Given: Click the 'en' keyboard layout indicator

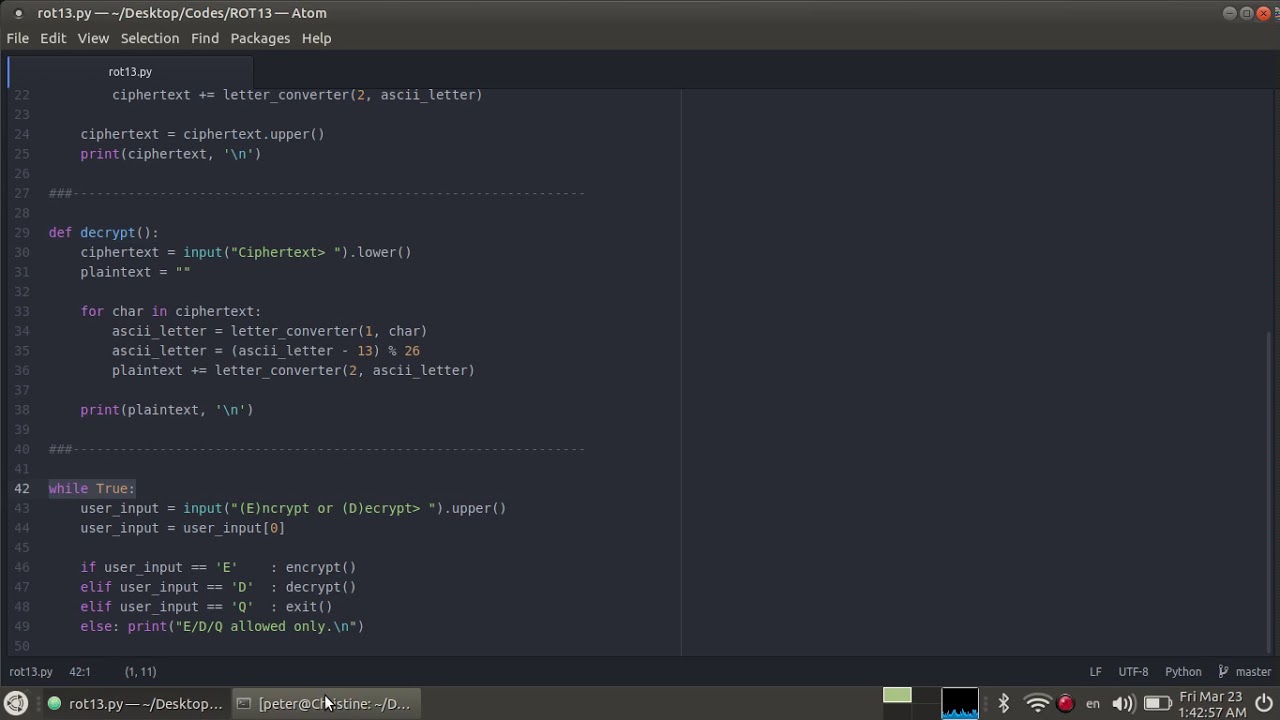Looking at the screenshot, I should (1093, 704).
